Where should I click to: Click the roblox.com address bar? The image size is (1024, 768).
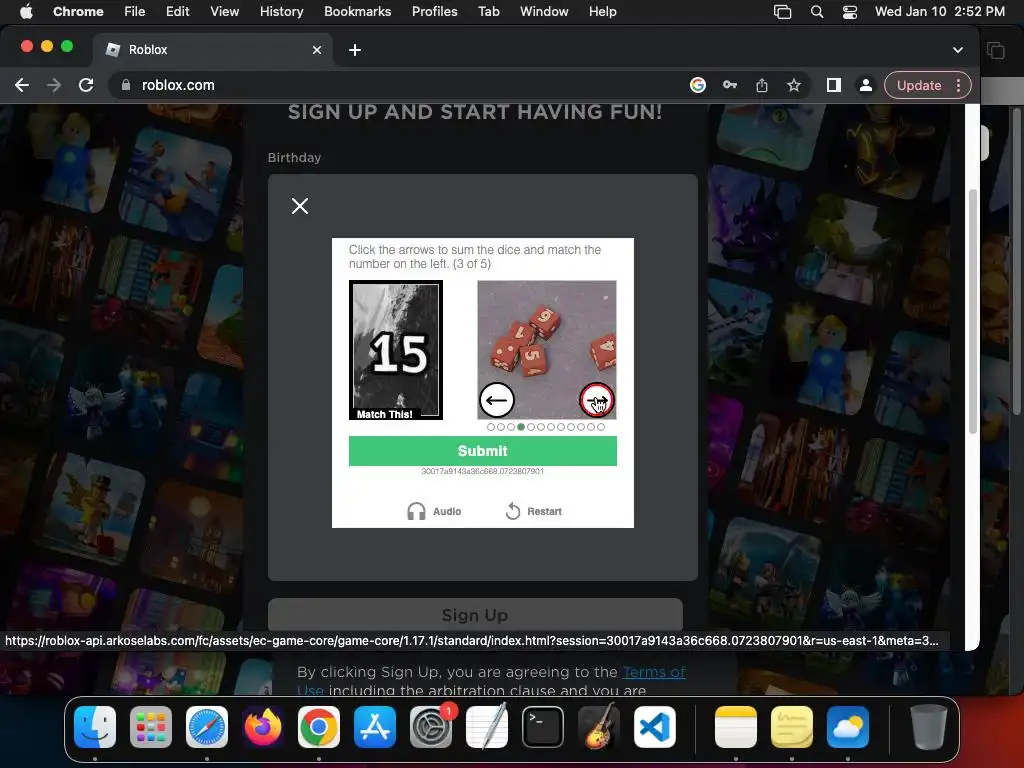tap(405, 86)
